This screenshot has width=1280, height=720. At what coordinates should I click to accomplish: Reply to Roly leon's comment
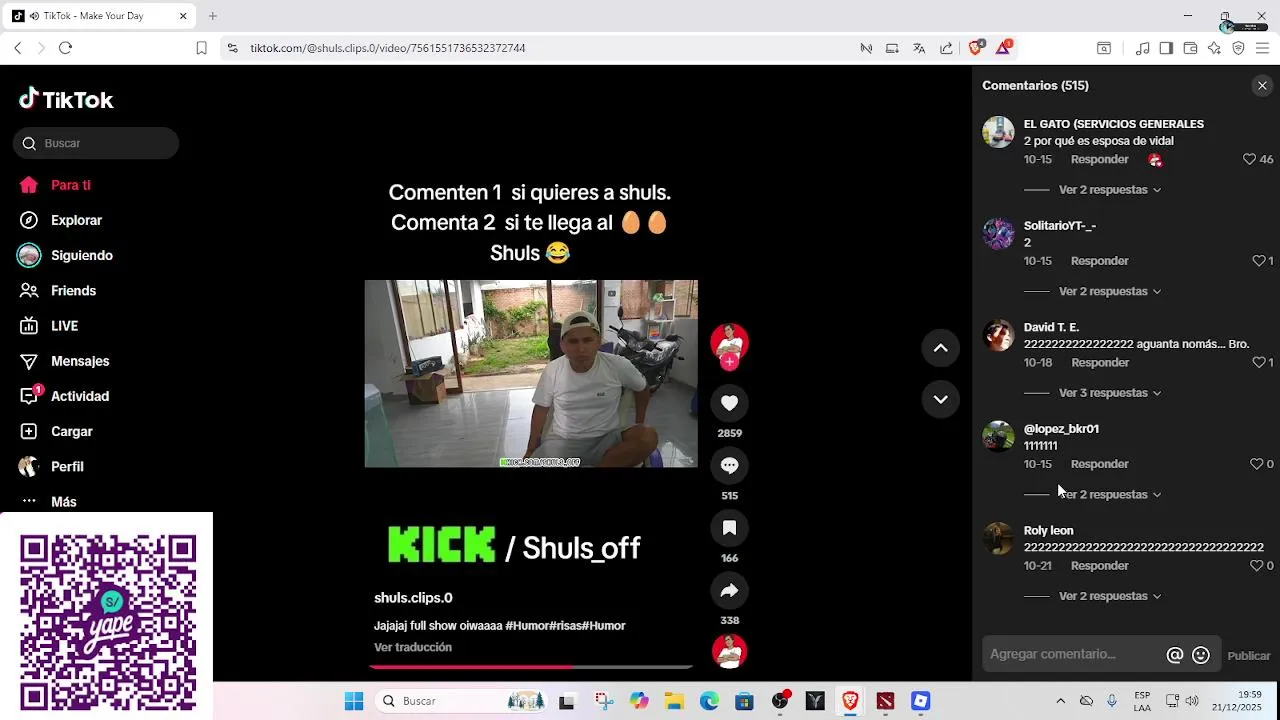pyautogui.click(x=1099, y=566)
